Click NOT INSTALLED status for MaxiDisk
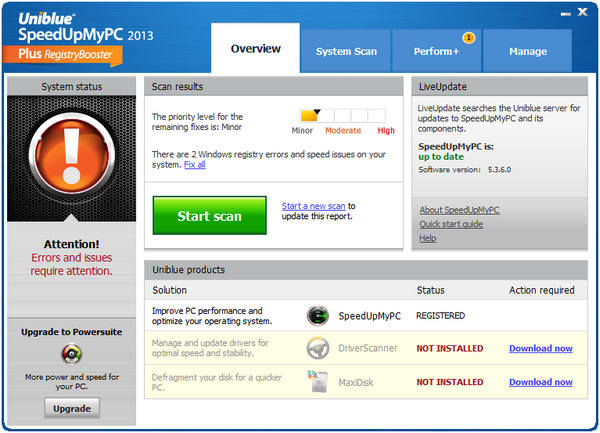 (450, 382)
